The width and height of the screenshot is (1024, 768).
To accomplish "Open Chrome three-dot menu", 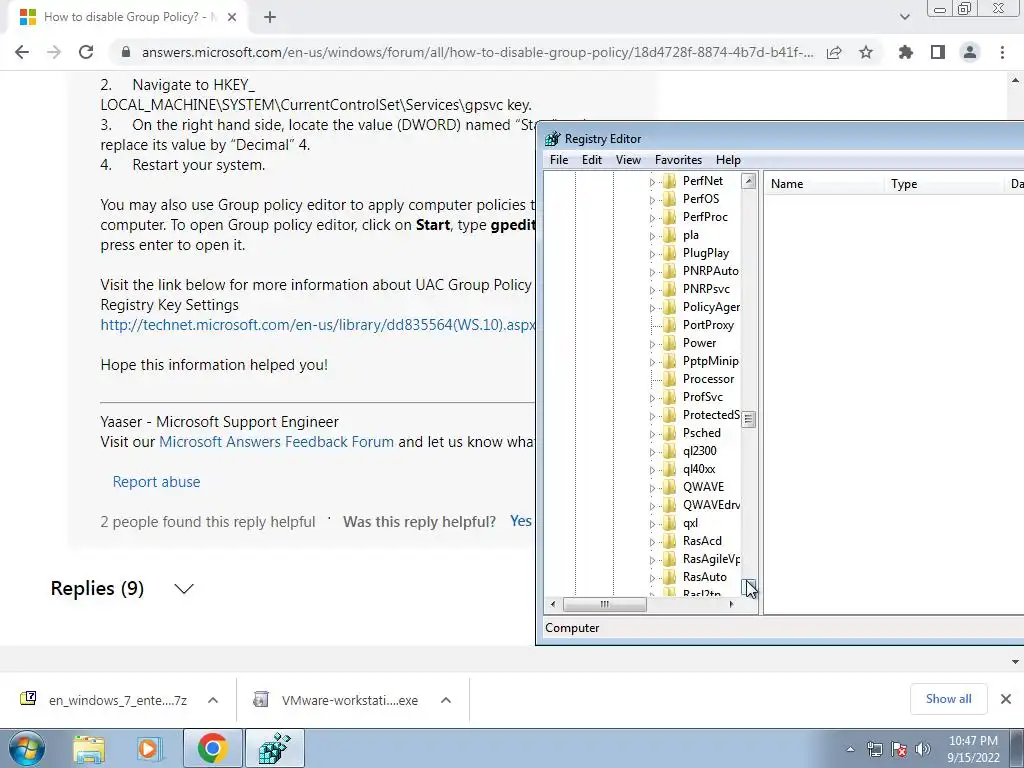I will tap(1002, 52).
